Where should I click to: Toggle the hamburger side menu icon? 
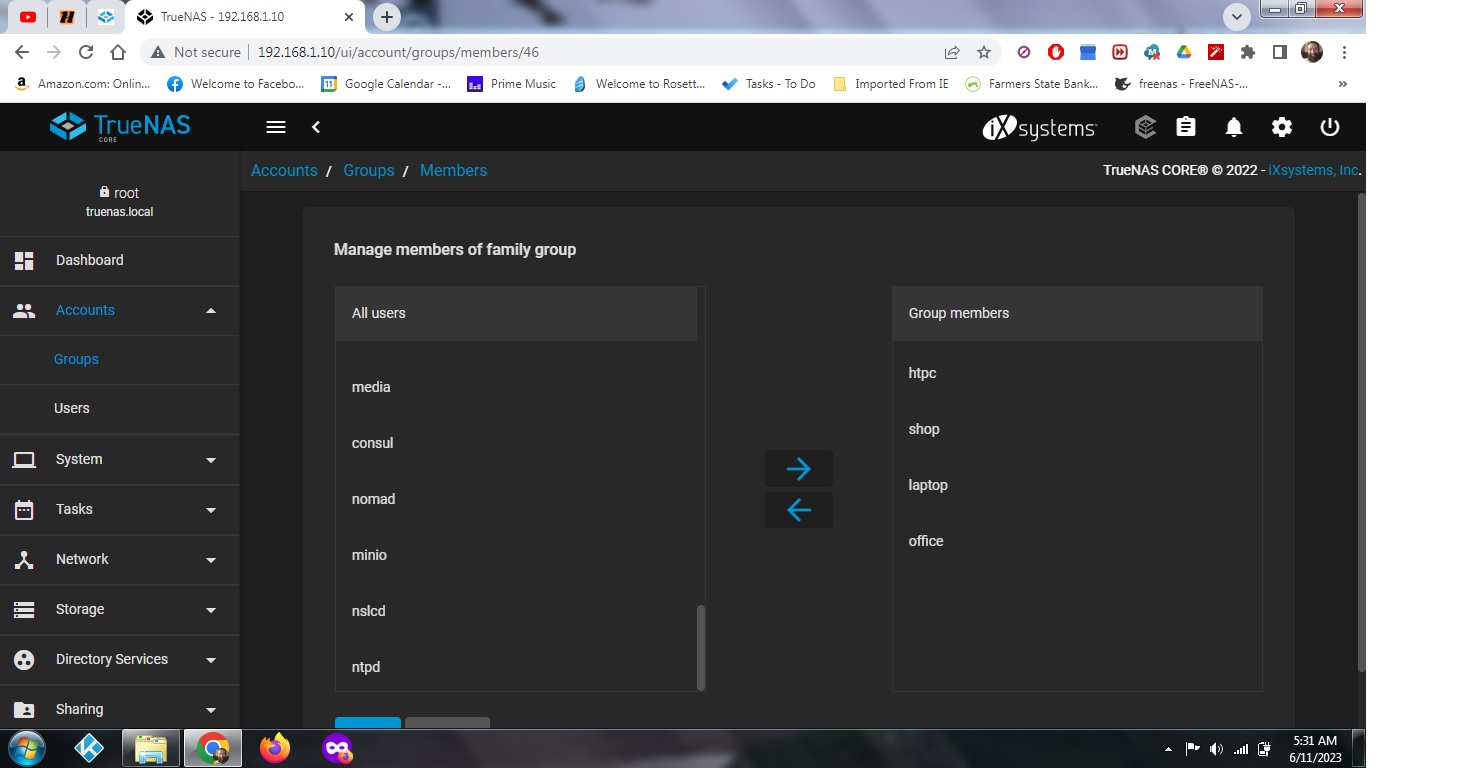point(276,127)
